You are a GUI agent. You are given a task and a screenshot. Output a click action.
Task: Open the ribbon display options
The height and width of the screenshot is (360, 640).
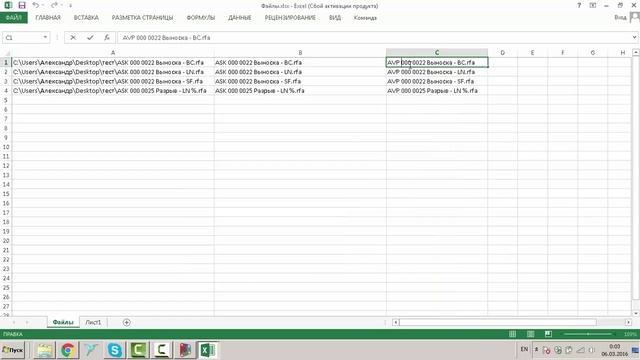click(x=593, y=5)
